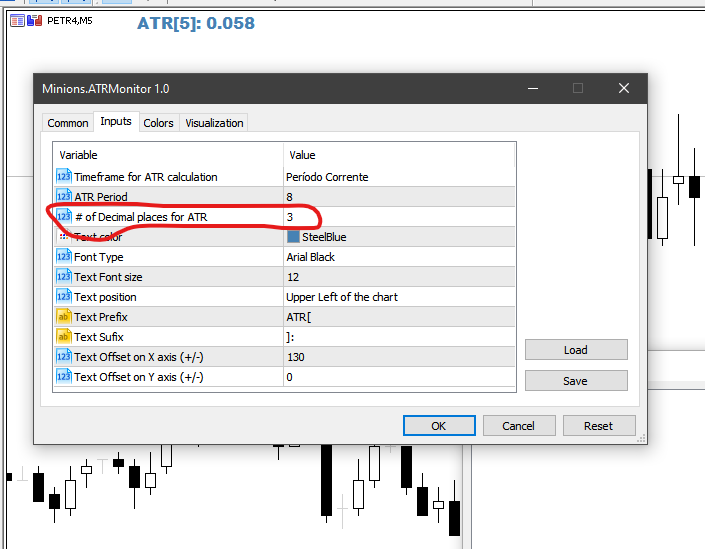Select the Font Type label
705x549 pixels.
(x=98, y=257)
